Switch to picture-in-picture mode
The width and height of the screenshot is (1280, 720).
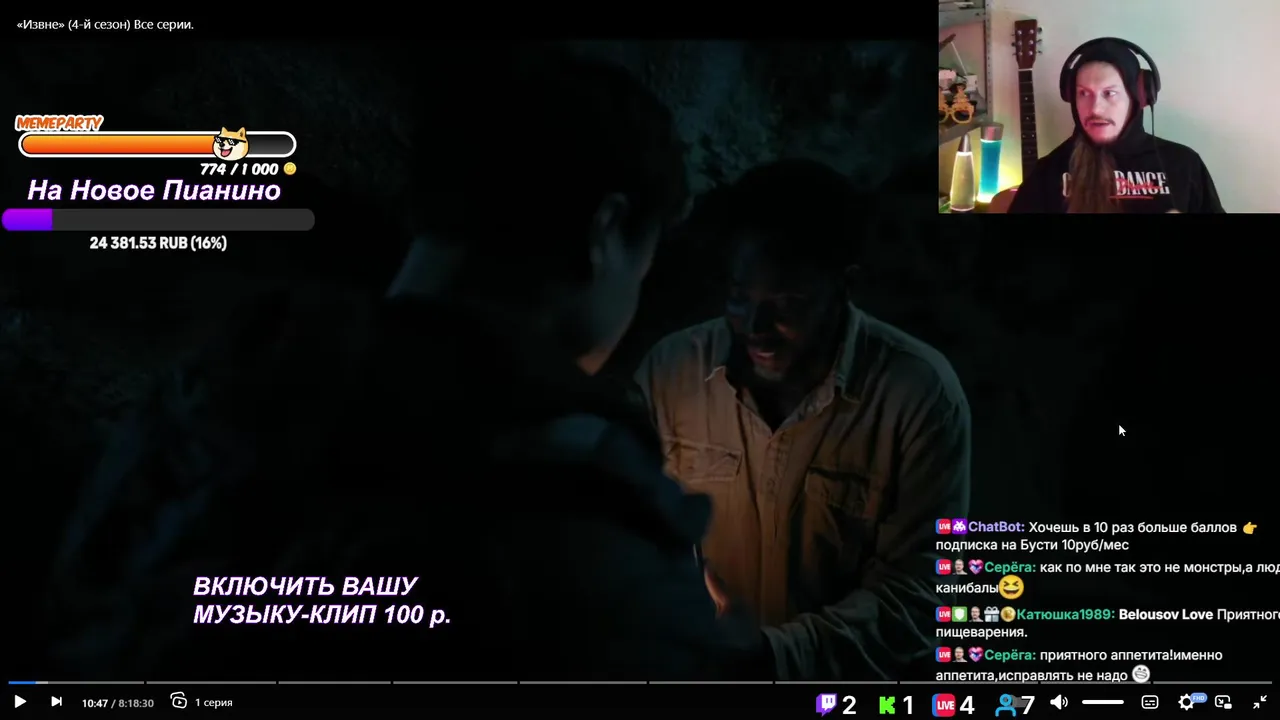click(1223, 702)
